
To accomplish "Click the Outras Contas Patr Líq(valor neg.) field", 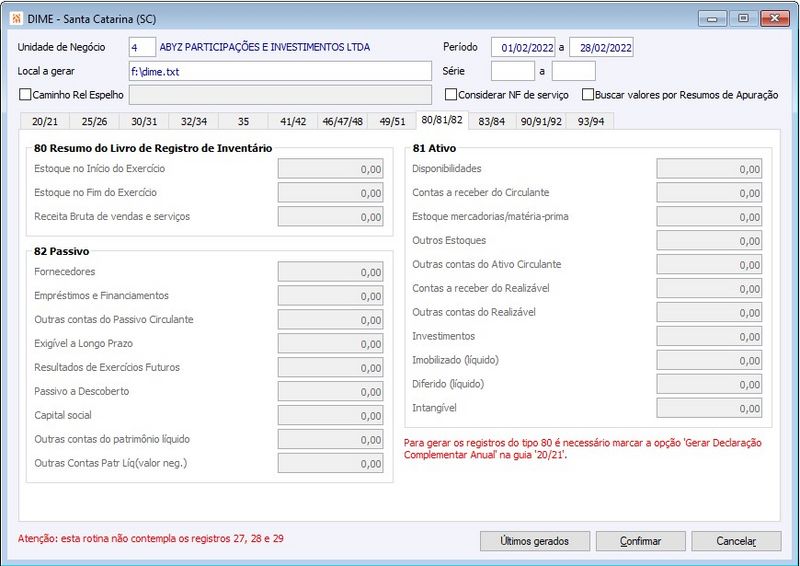I will click(x=331, y=464).
